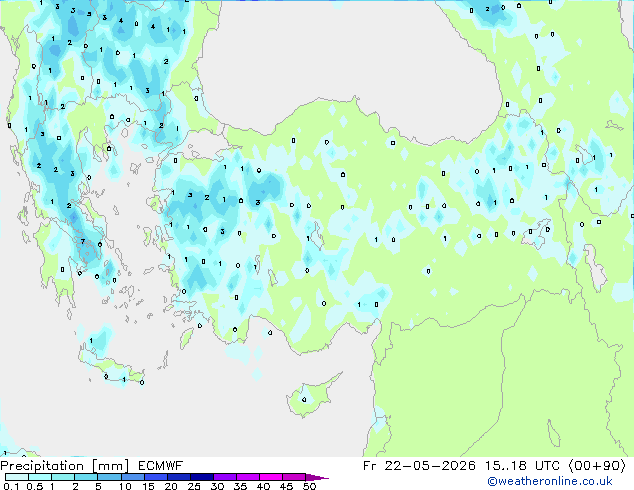
Task: Pick the 2–5 mm legend swatch
Action: (x=86, y=477)
